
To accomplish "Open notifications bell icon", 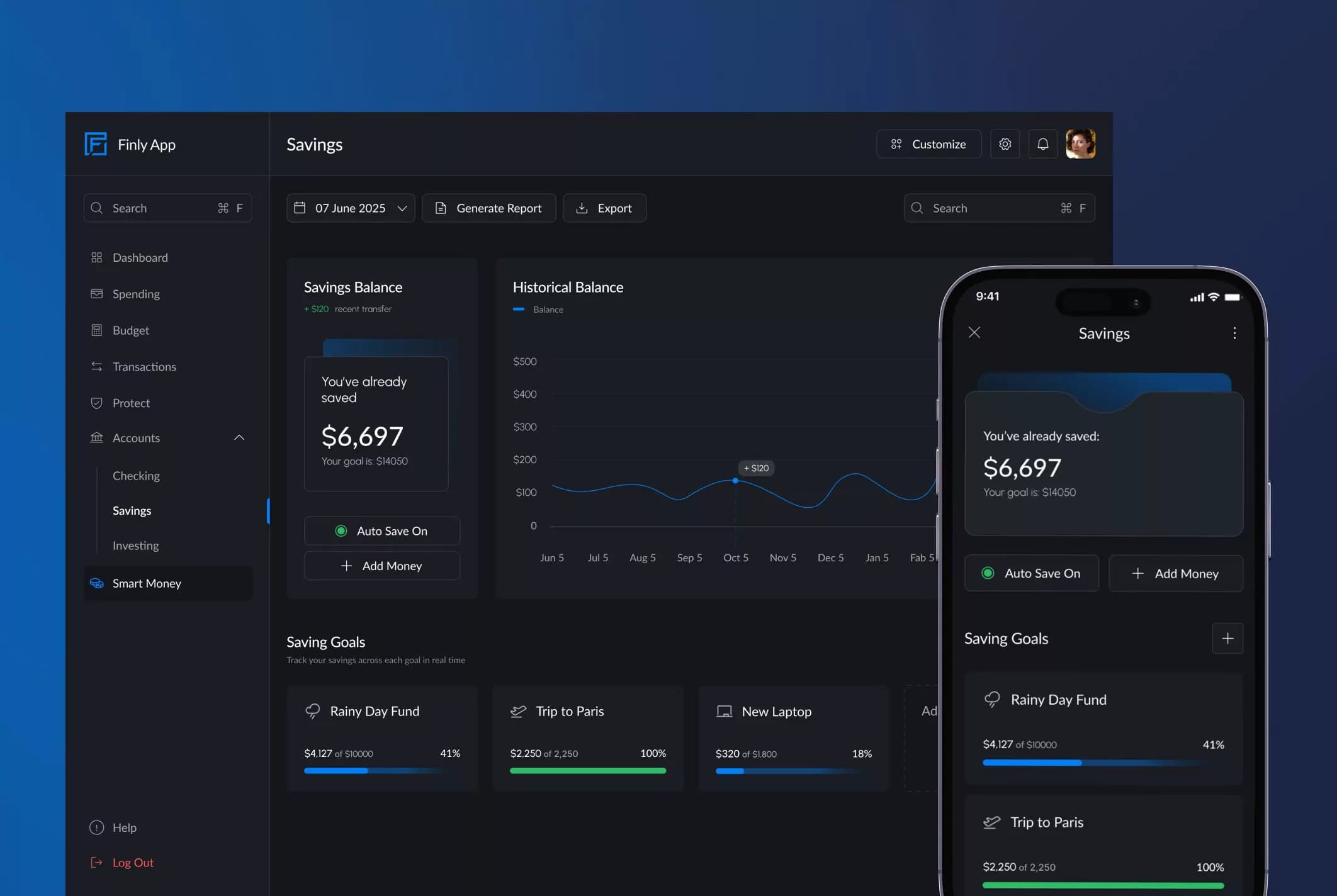I will tap(1043, 144).
